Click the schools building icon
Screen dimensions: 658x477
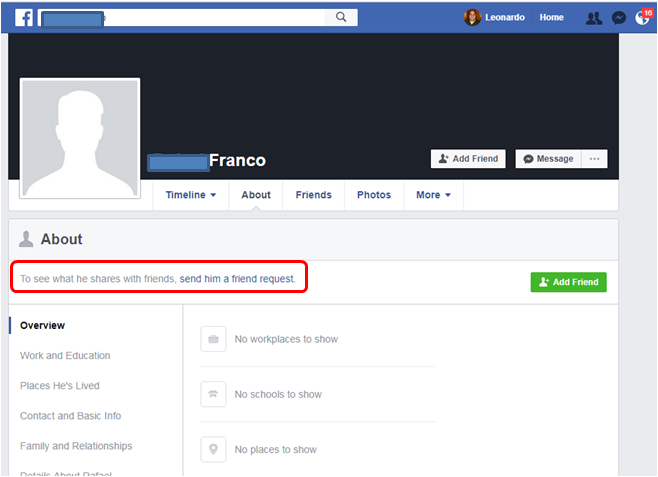coord(213,394)
